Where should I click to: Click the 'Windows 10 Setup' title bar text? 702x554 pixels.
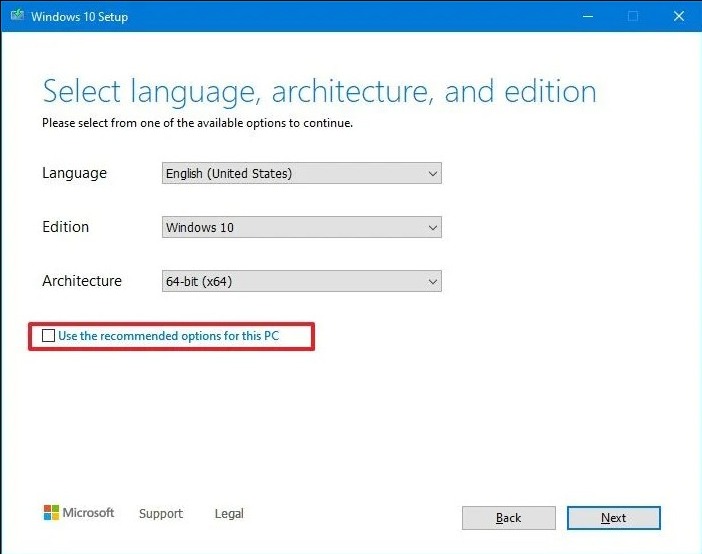pyautogui.click(x=80, y=17)
